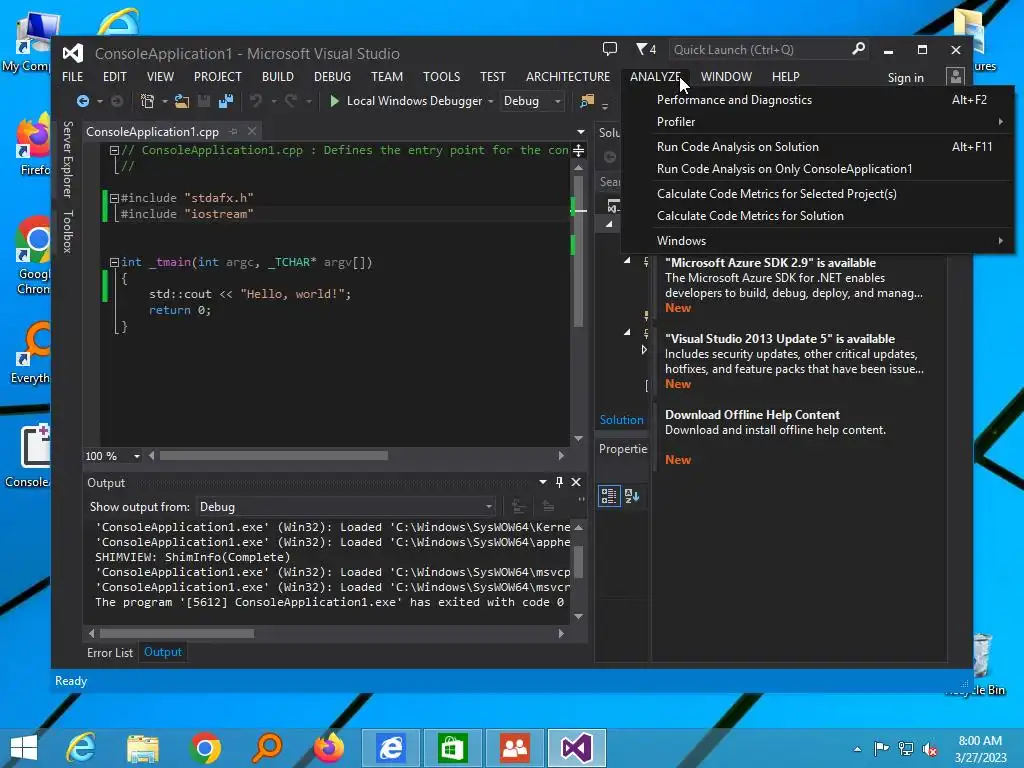Viewport: 1024px width, 768px height.
Task: Open the Navigate Backward history dropdown
Action: tap(99, 101)
